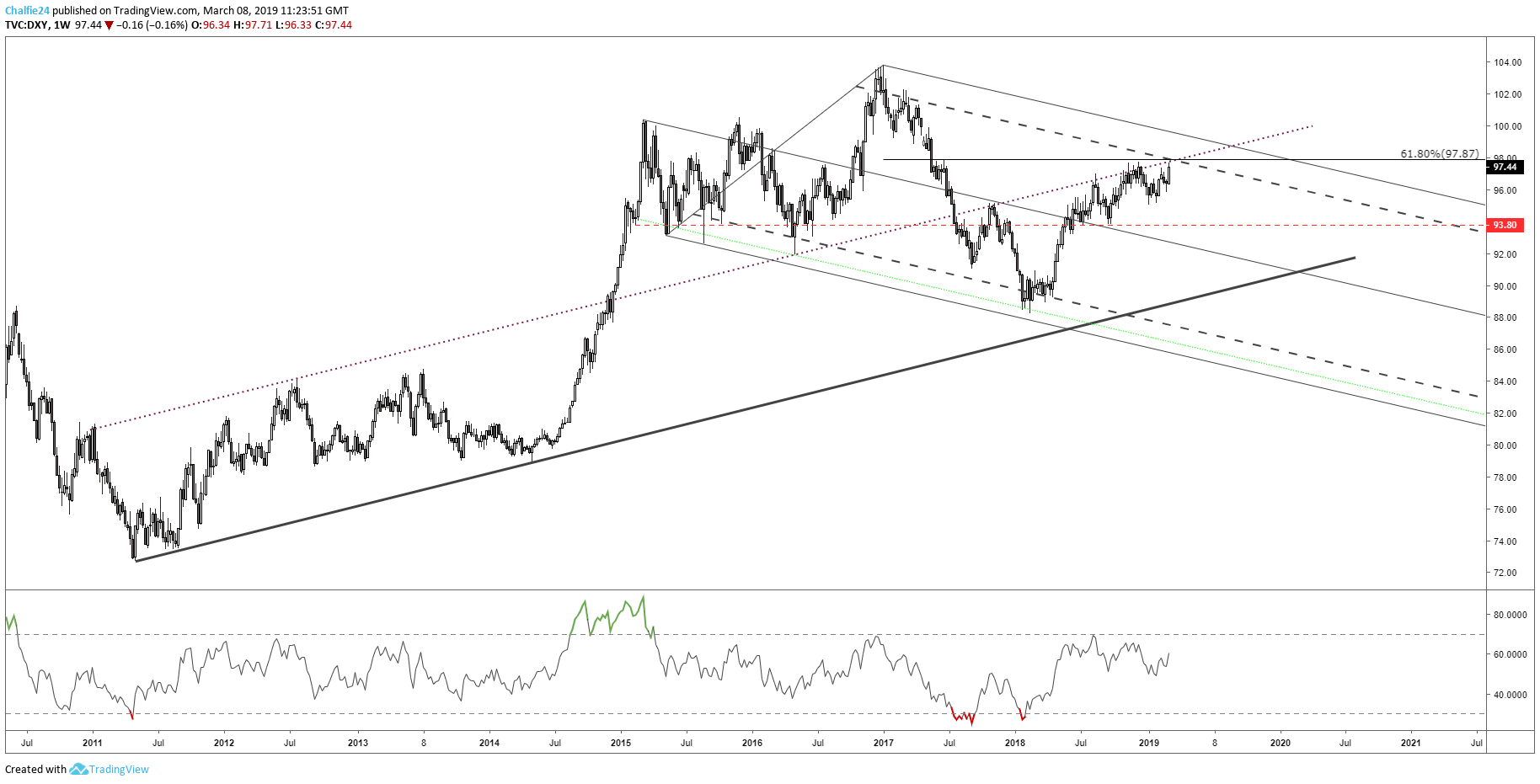Click the 61.80%(97.87) Fibonacci label

pyautogui.click(x=1440, y=153)
